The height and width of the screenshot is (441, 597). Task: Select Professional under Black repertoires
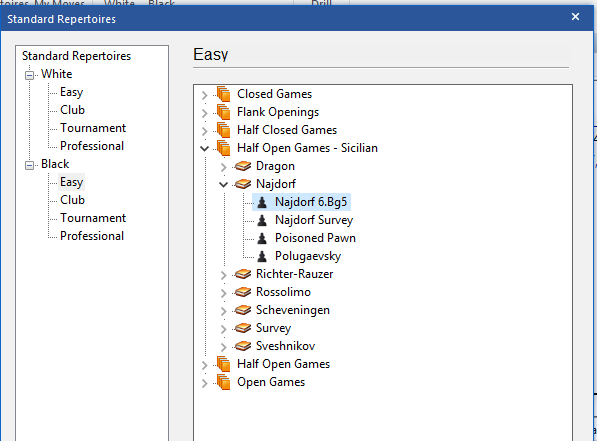[92, 236]
